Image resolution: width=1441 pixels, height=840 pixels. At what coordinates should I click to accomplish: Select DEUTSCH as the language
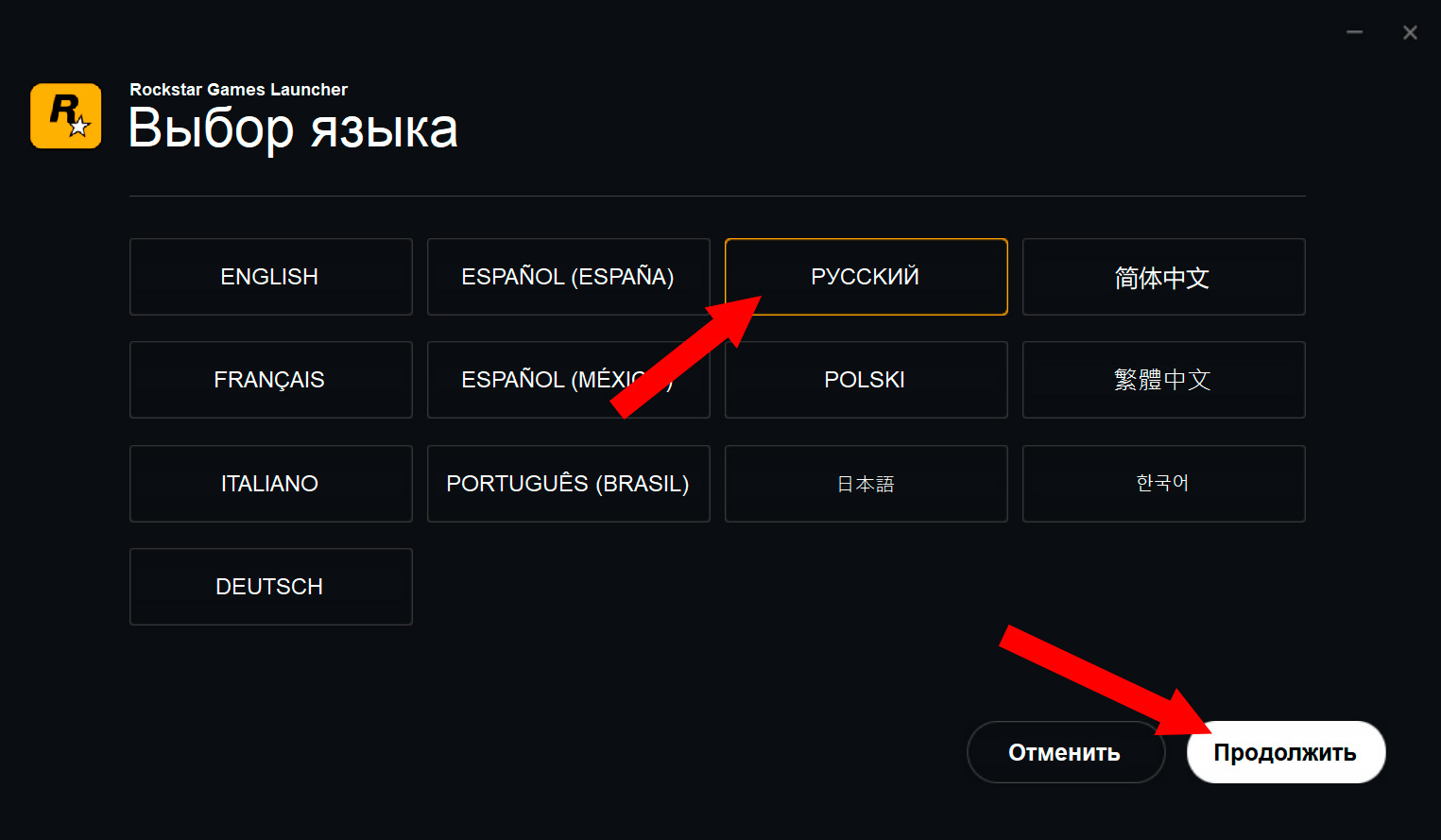tap(270, 587)
